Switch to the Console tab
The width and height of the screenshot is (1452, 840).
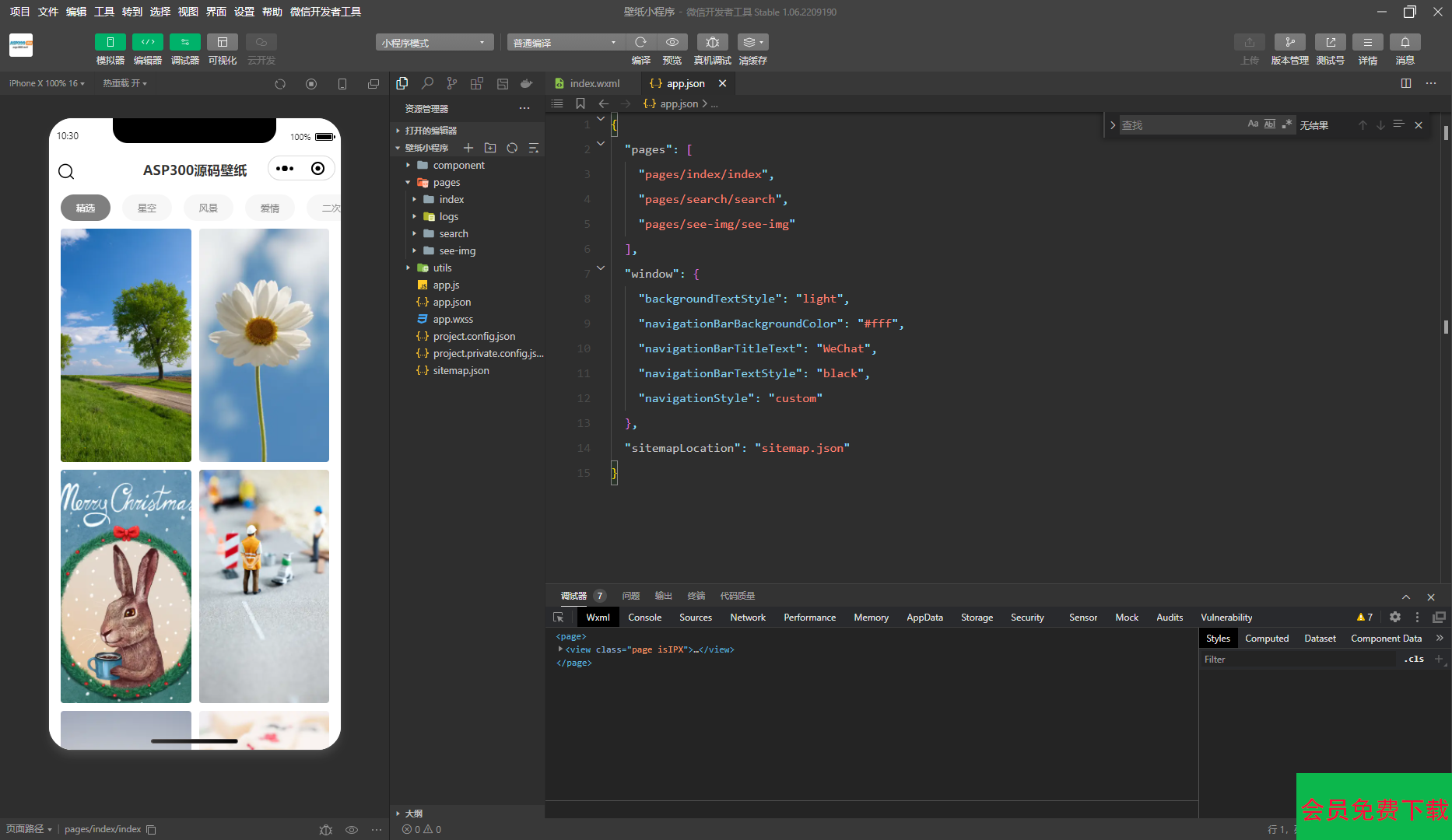(644, 617)
